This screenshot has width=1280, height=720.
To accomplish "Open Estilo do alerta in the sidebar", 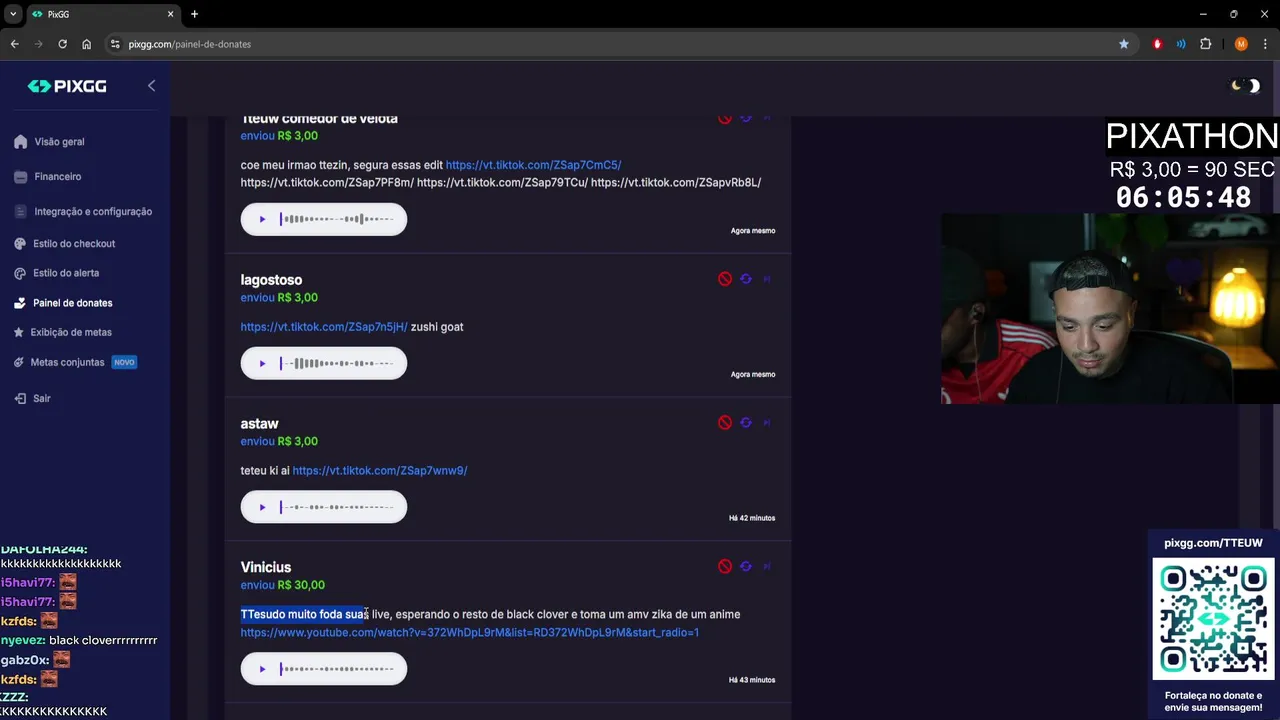I will click(x=66, y=272).
